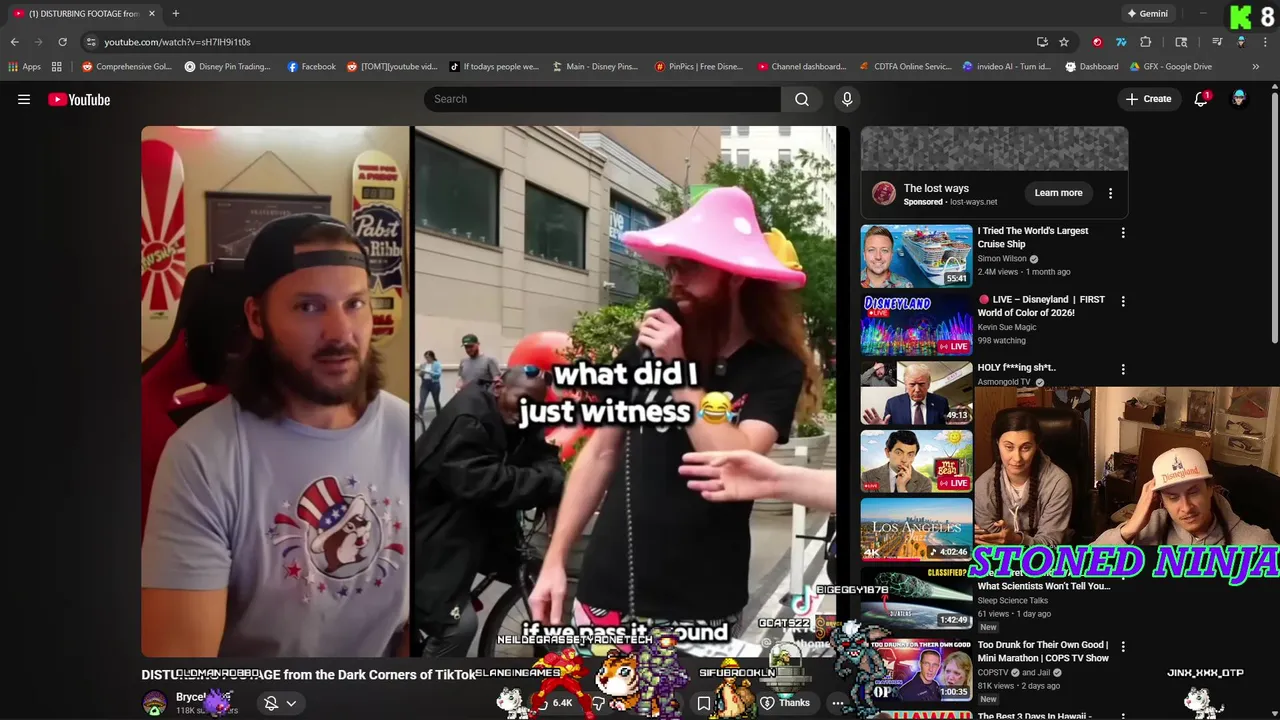The image size is (1280, 720).
Task: Open options for The lost ways ad
Action: 1110,193
